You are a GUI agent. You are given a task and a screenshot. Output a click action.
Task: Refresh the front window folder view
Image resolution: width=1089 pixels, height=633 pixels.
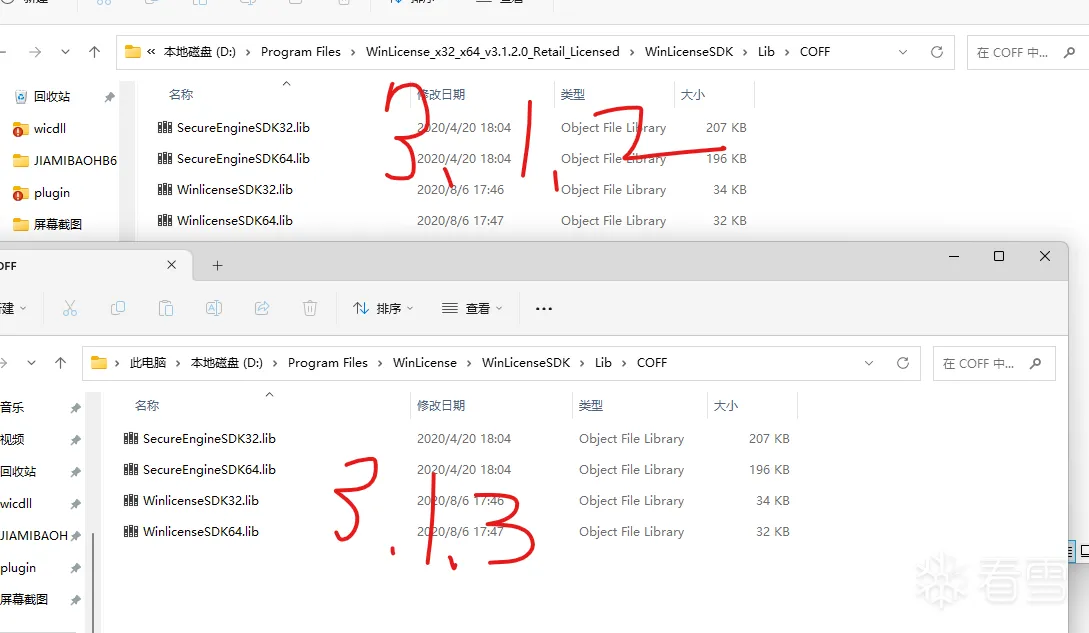(x=903, y=363)
